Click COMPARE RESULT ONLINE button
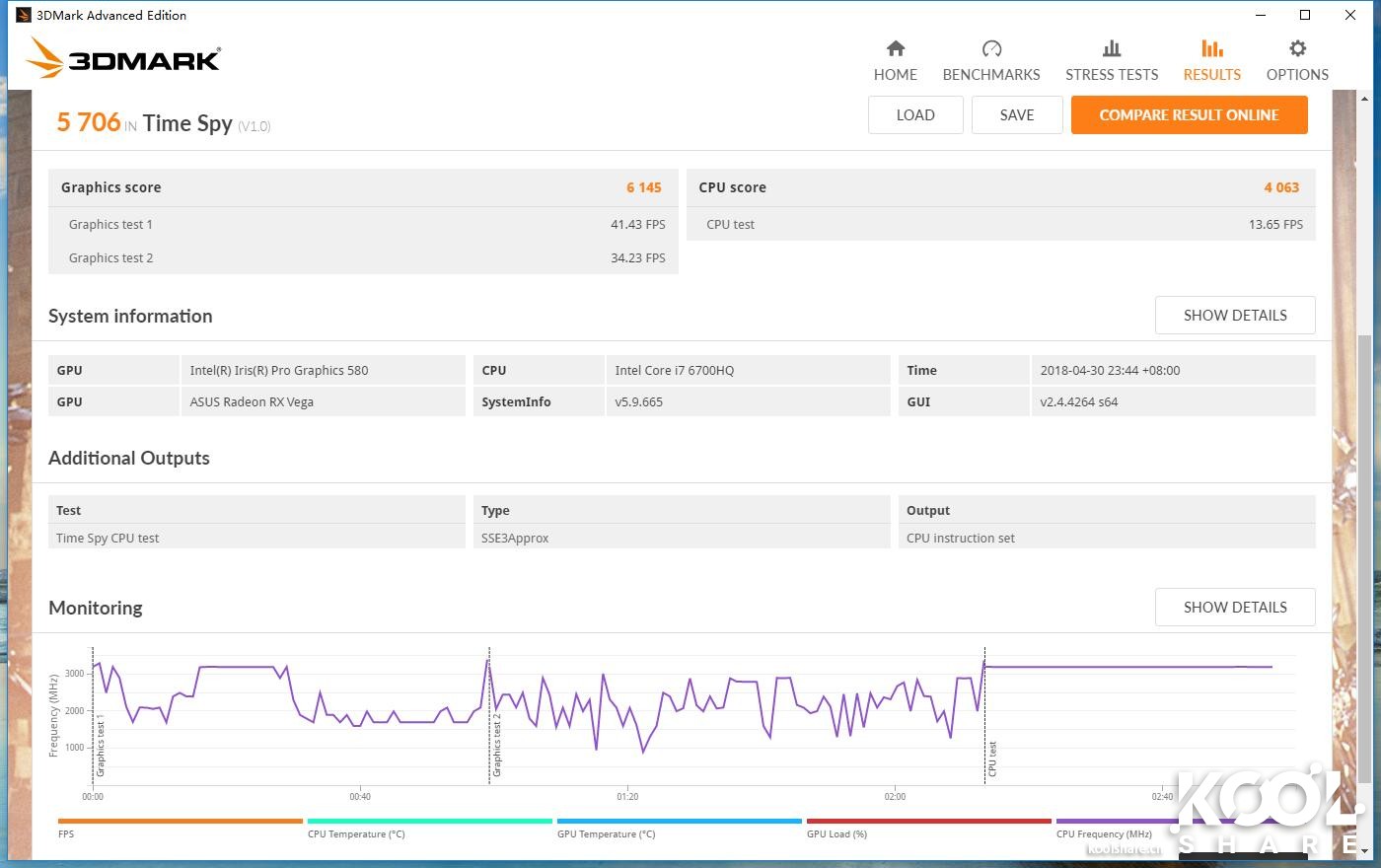1381x868 pixels. tap(1190, 114)
